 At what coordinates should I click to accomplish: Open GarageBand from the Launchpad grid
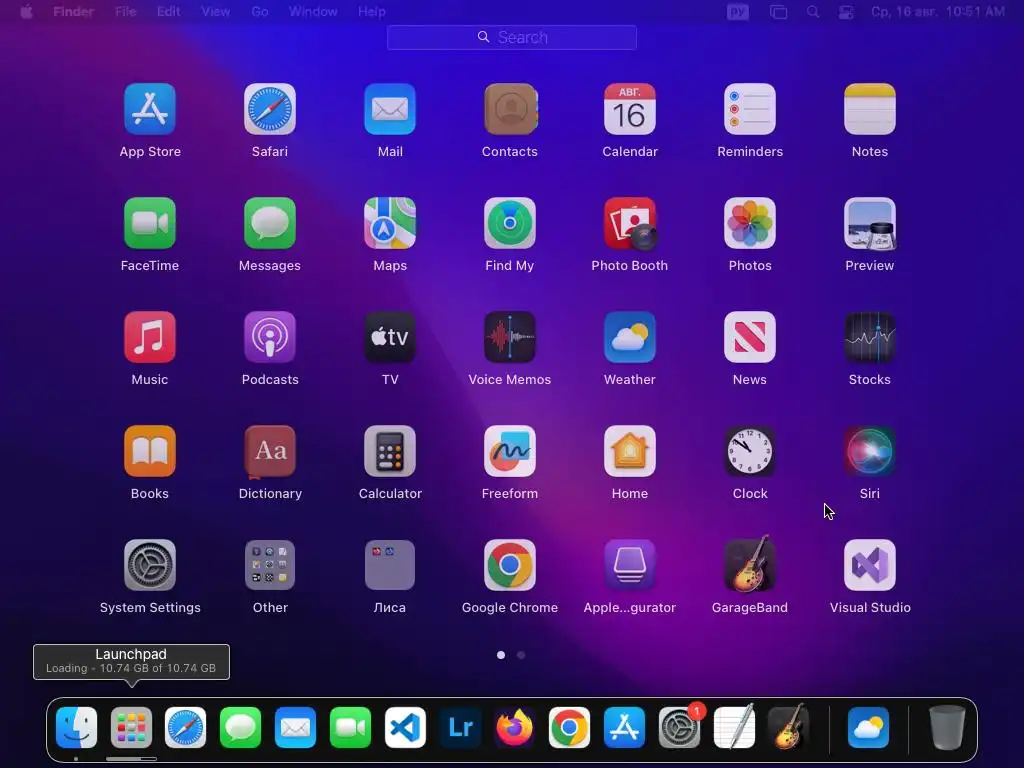click(x=750, y=564)
